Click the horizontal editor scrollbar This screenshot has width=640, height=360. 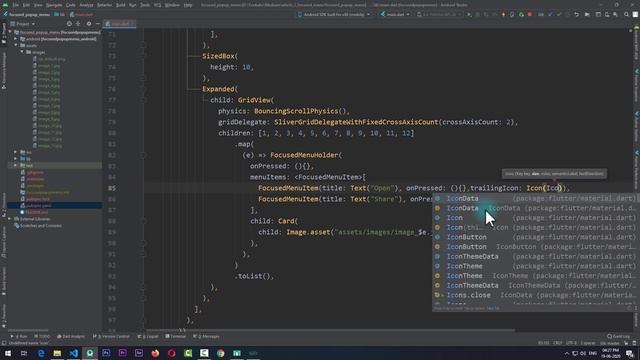coord(331,330)
